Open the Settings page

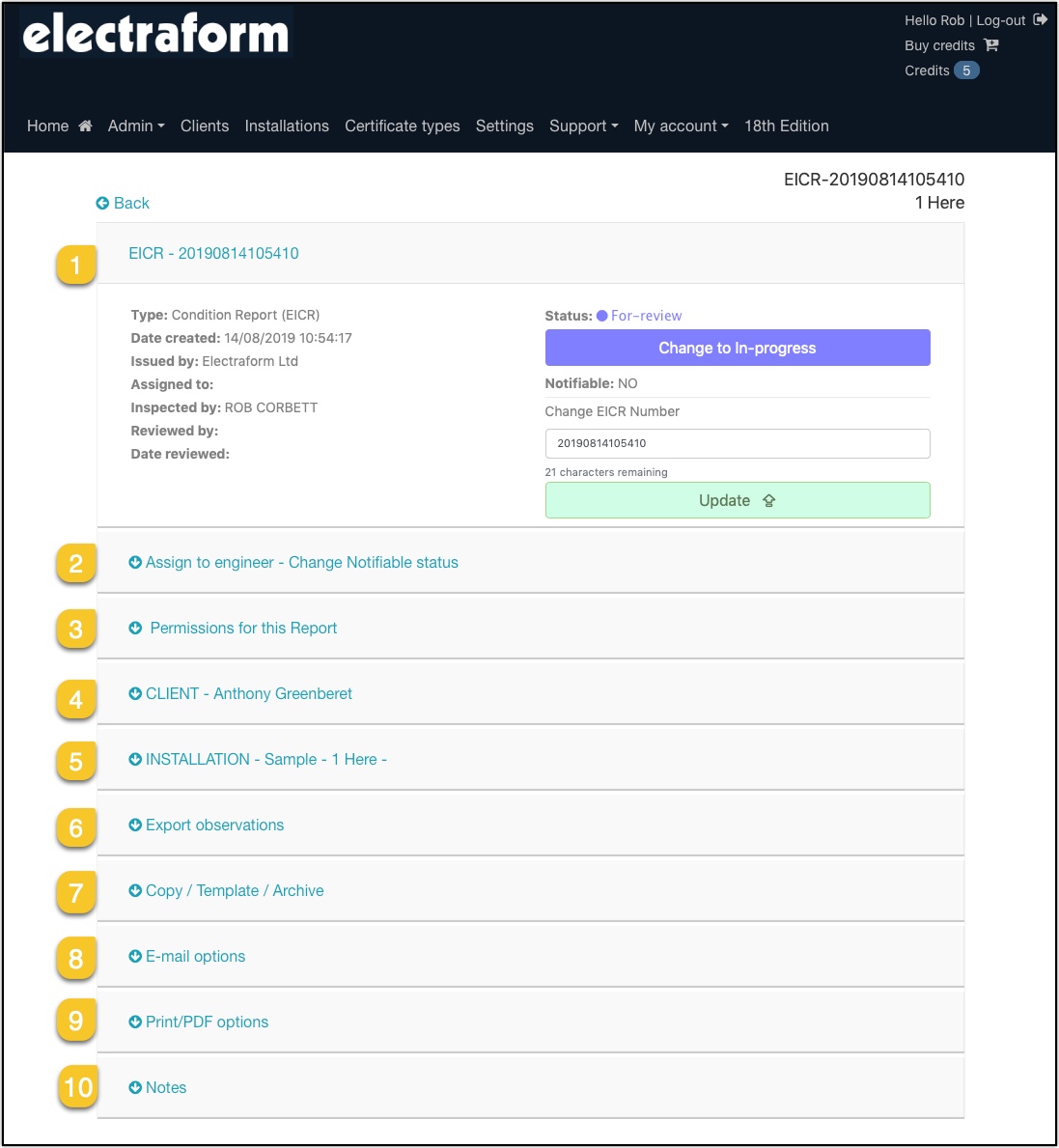[505, 126]
